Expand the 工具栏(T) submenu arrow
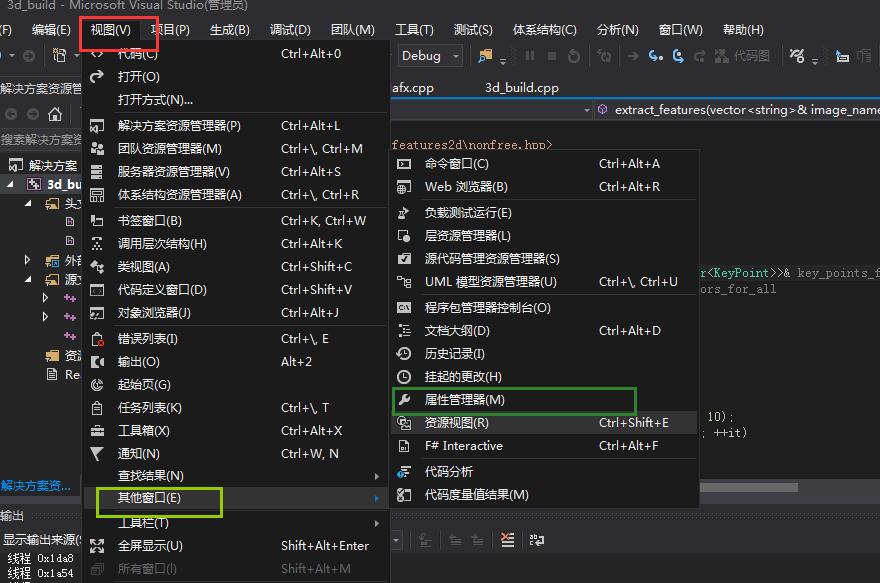 click(x=377, y=524)
